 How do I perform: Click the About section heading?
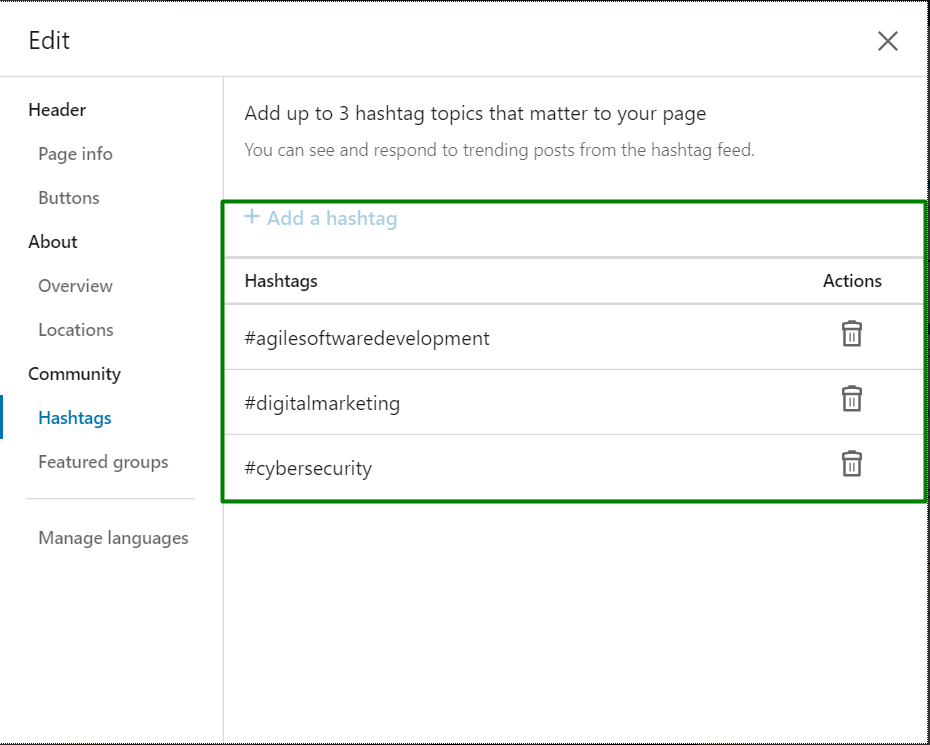pyautogui.click(x=53, y=242)
